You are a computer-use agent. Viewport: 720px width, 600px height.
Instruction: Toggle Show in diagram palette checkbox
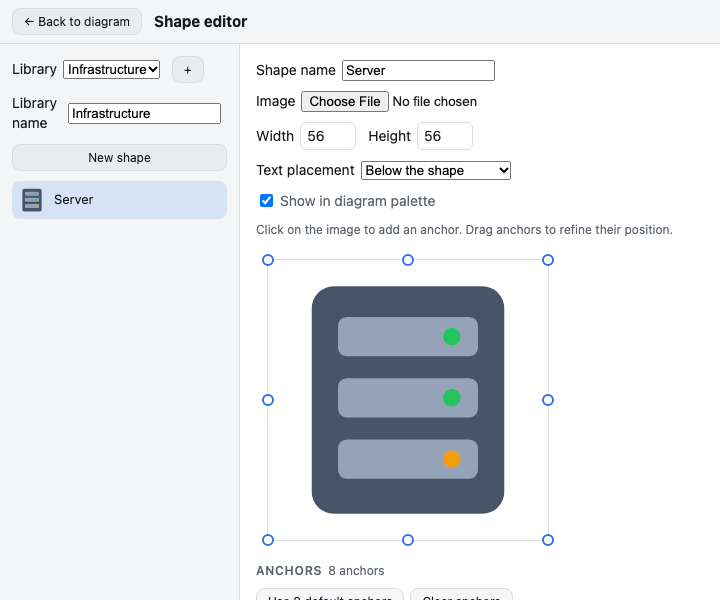266,201
